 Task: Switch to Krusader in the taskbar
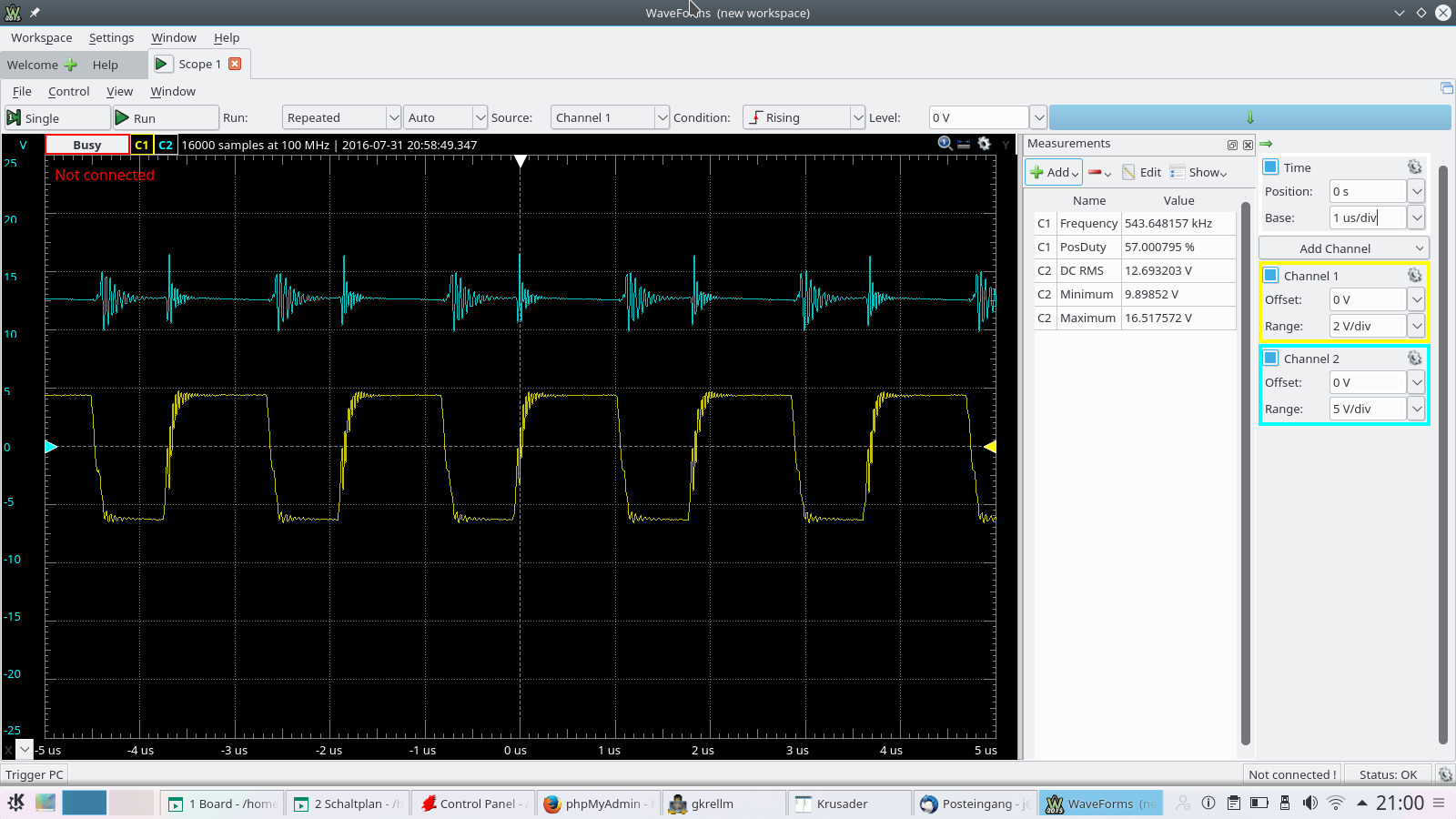[849, 804]
